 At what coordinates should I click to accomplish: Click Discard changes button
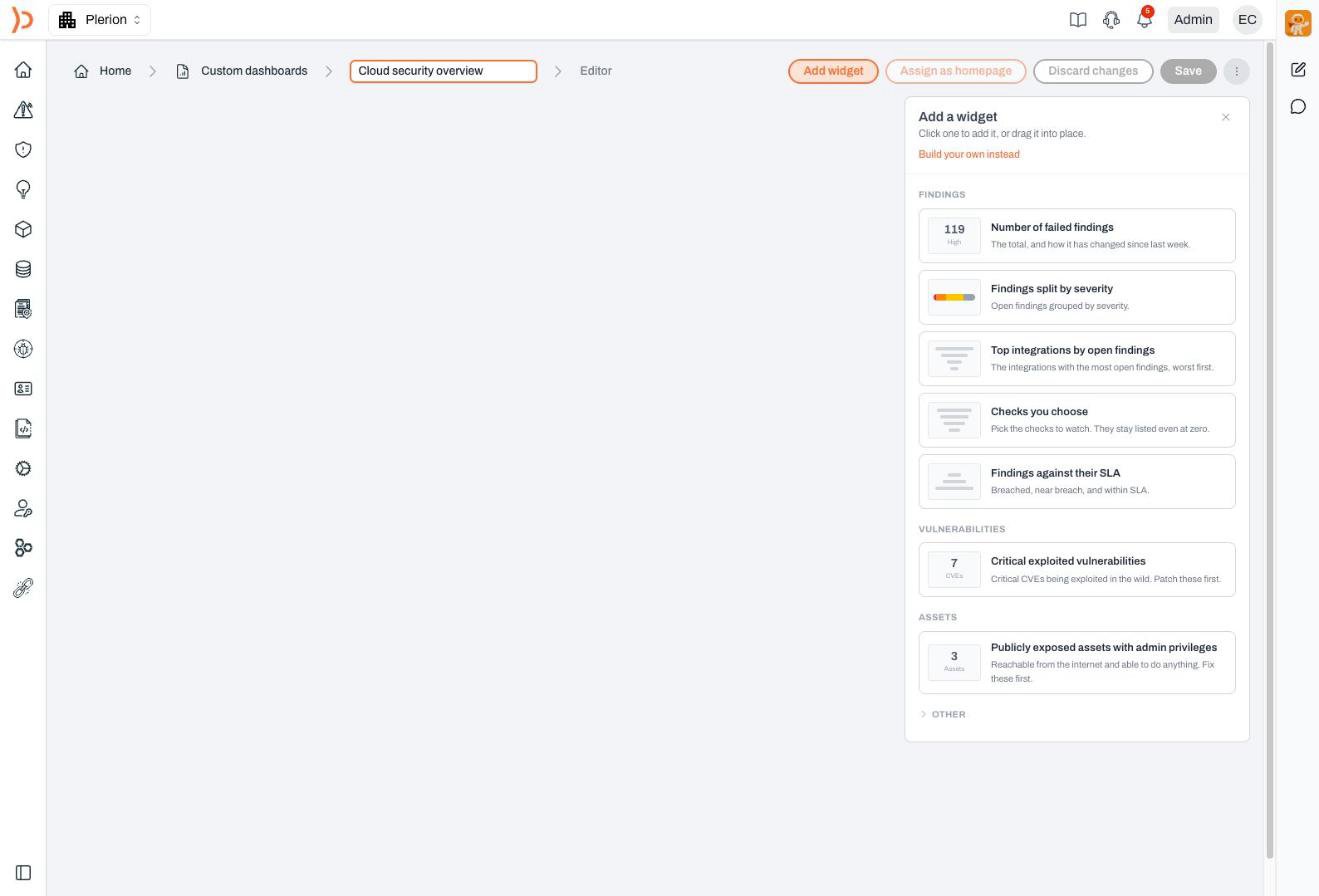pyautogui.click(x=1093, y=71)
